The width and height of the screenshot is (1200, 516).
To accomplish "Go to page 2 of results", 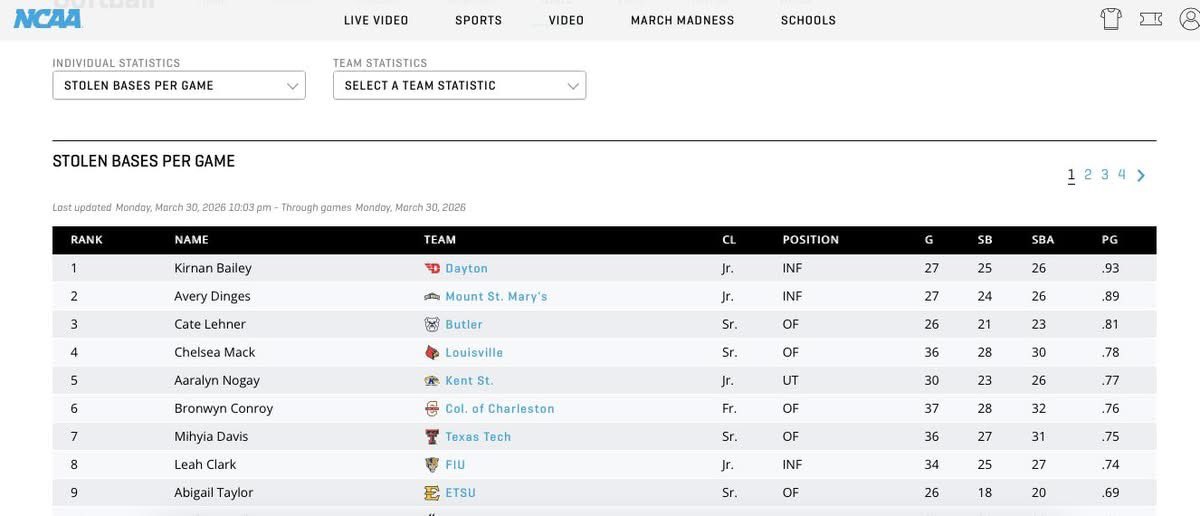I will (x=1088, y=175).
